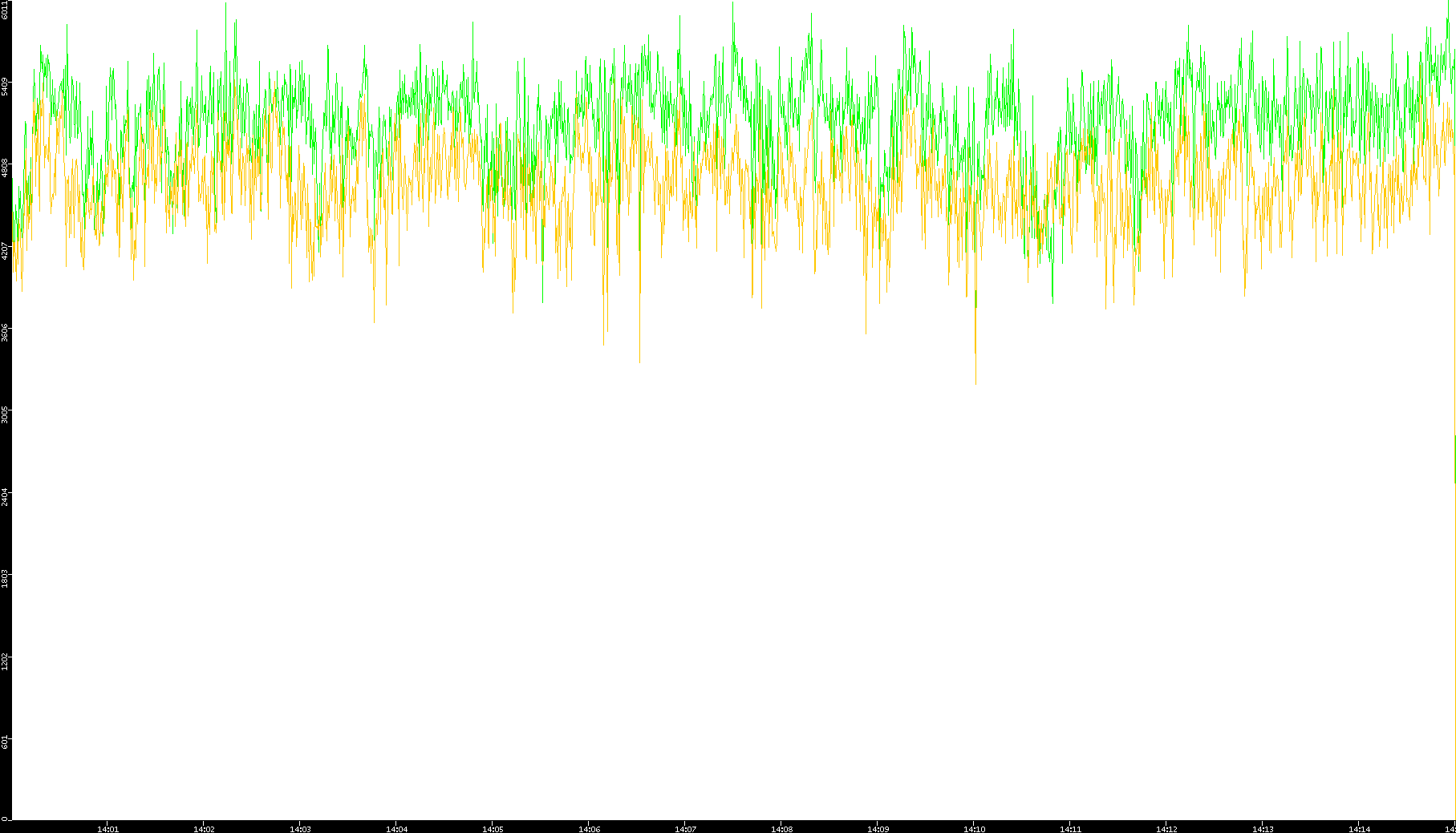Click the 14:07 tick label
Screen dimensions: 1456x833
[x=685, y=829]
